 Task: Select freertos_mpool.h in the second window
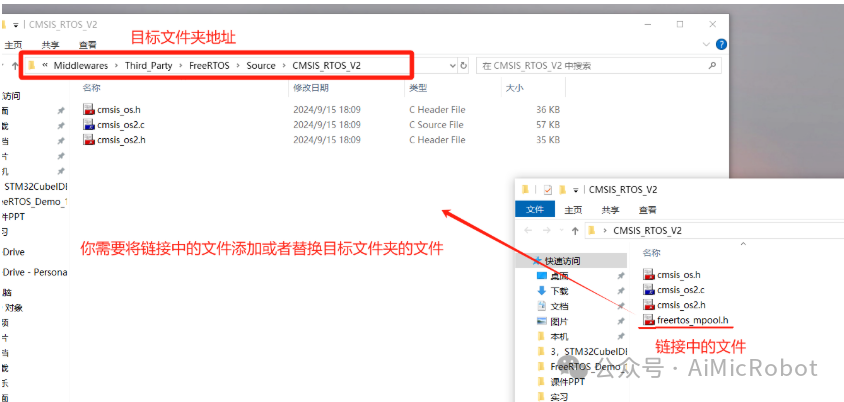click(692, 320)
